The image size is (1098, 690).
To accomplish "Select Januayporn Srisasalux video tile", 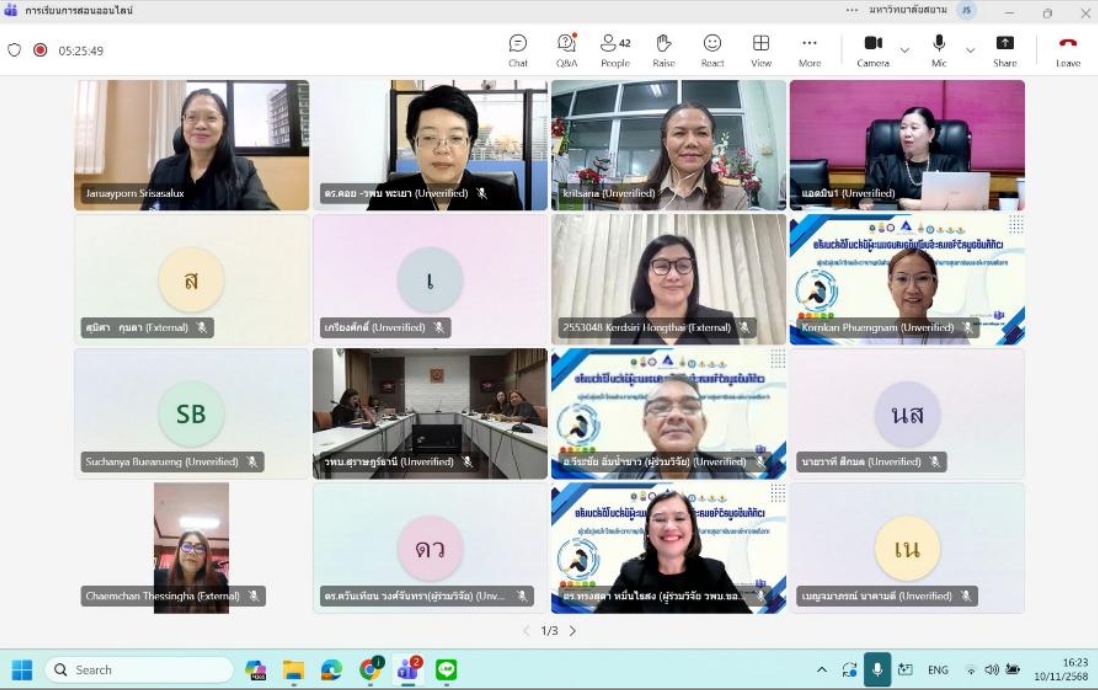I will click(x=191, y=145).
